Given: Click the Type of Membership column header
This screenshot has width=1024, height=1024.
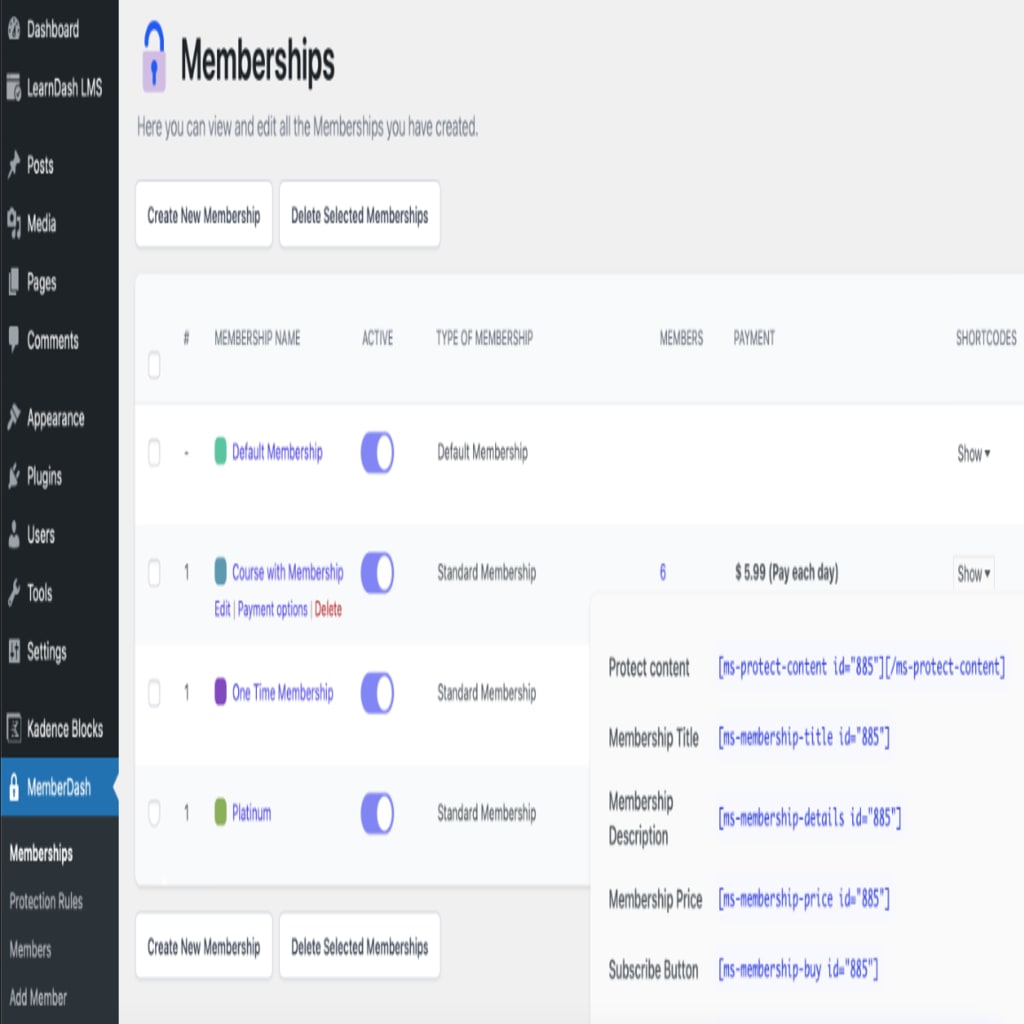Looking at the screenshot, I should click(x=485, y=338).
